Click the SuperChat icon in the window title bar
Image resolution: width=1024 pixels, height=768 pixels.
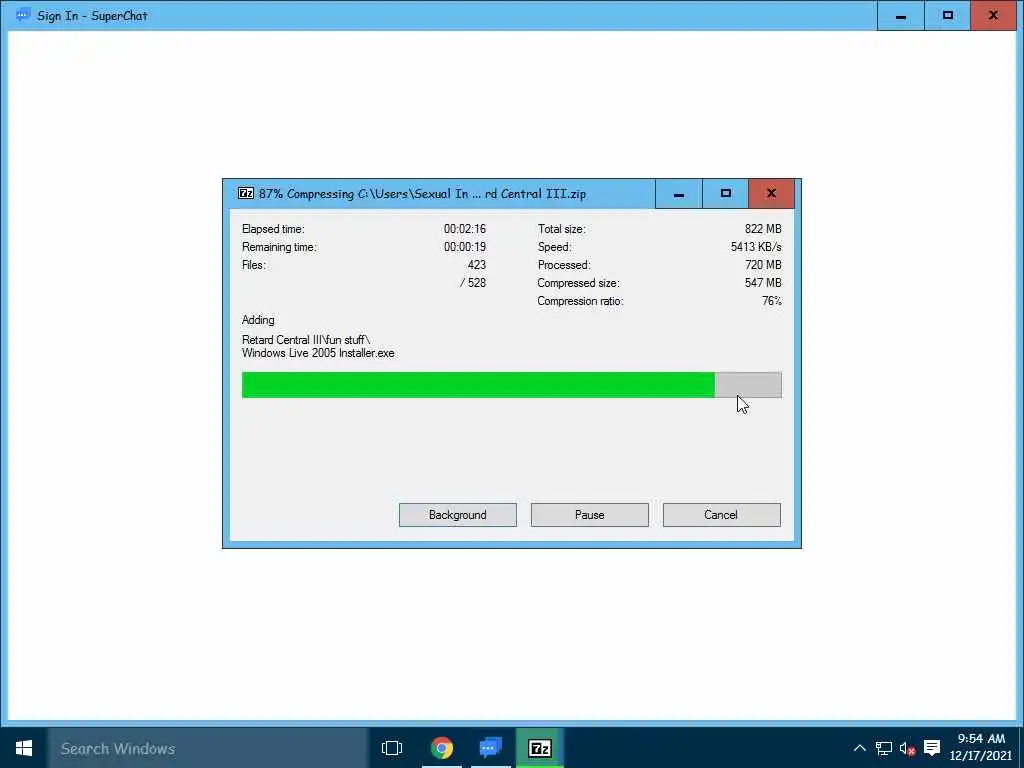coord(23,14)
